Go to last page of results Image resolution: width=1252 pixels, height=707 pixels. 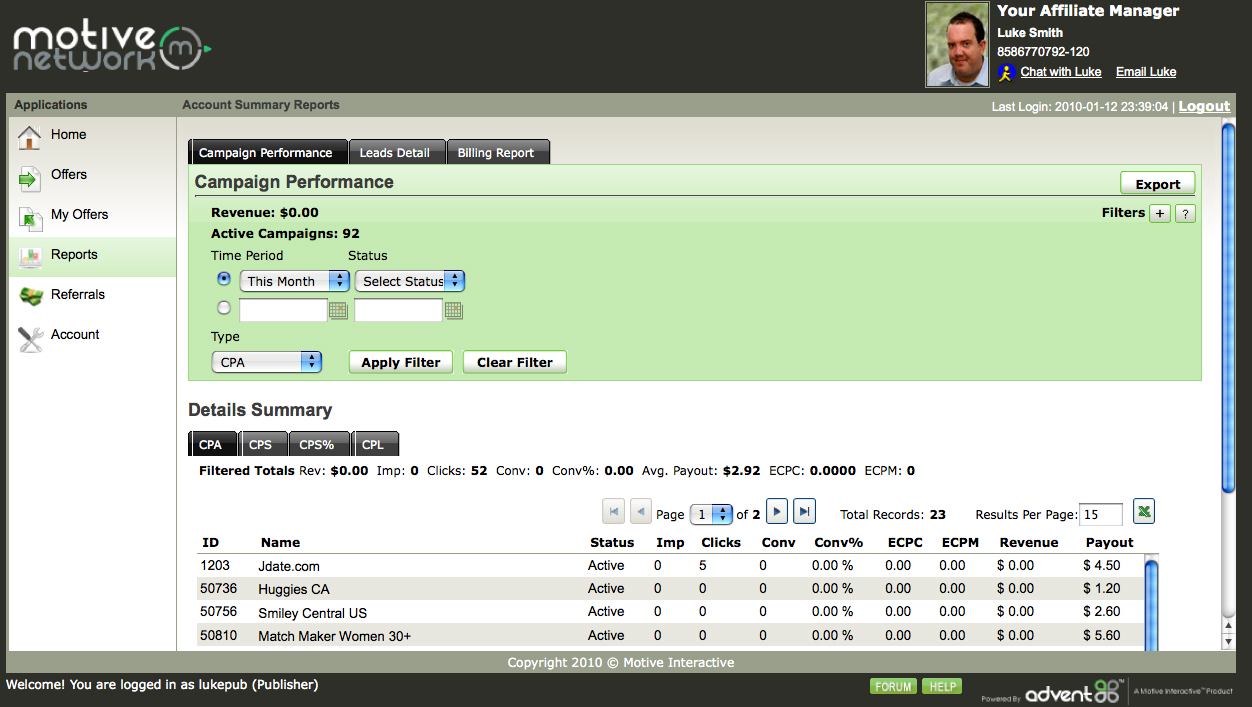coord(805,512)
